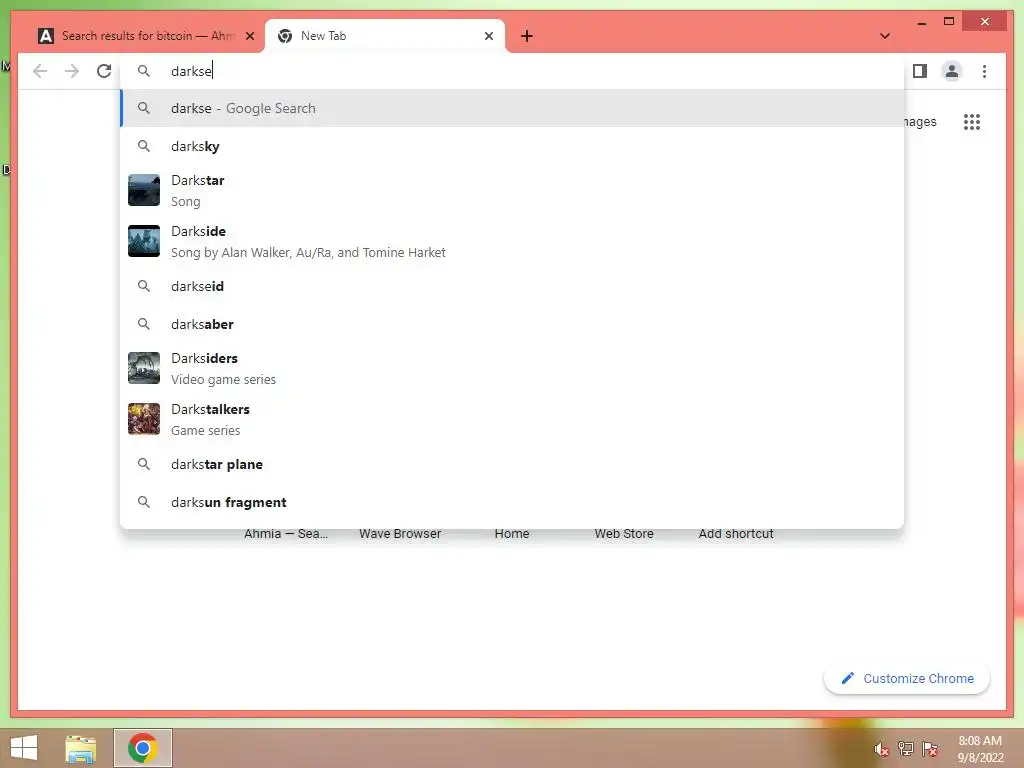
Task: Click the muted volume tray icon
Action: click(x=881, y=749)
